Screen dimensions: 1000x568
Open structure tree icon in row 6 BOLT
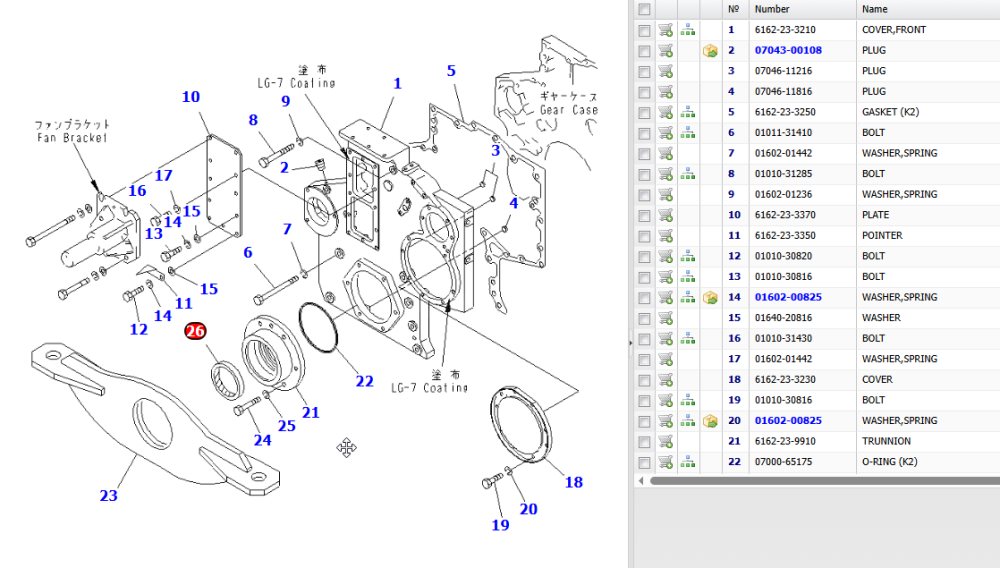point(688,133)
